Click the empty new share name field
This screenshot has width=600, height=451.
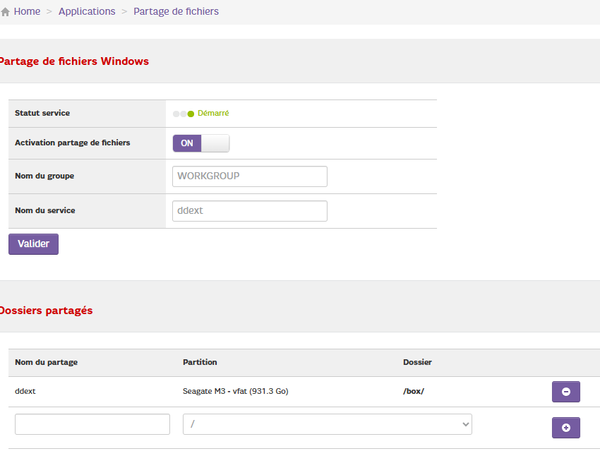pyautogui.click(x=92, y=425)
